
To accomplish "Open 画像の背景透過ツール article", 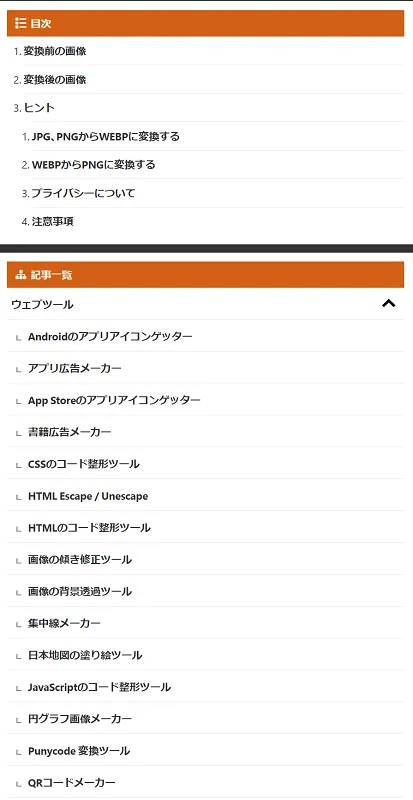I will tap(80, 591).
